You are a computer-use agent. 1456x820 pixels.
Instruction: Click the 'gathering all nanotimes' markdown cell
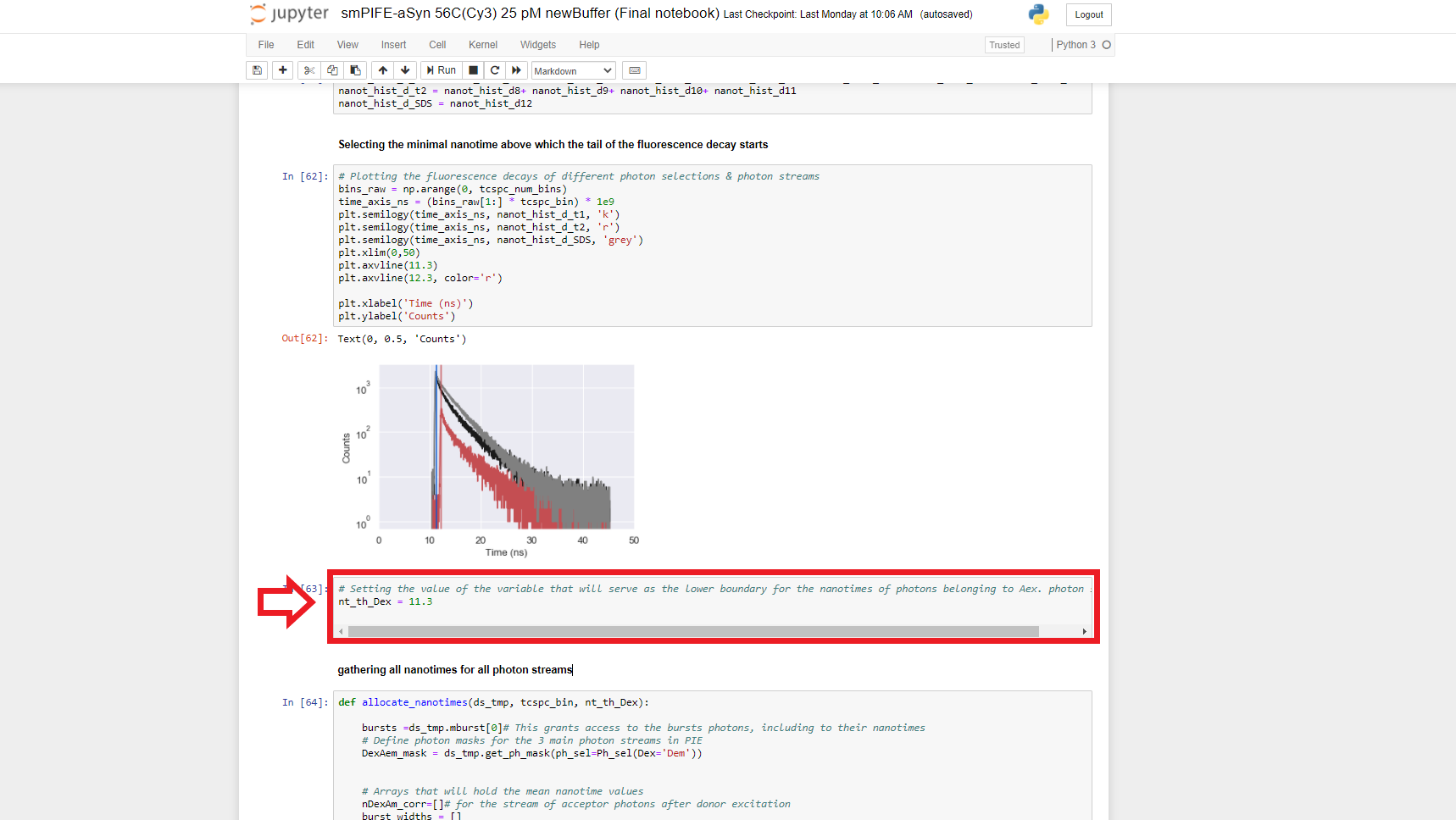coord(455,669)
